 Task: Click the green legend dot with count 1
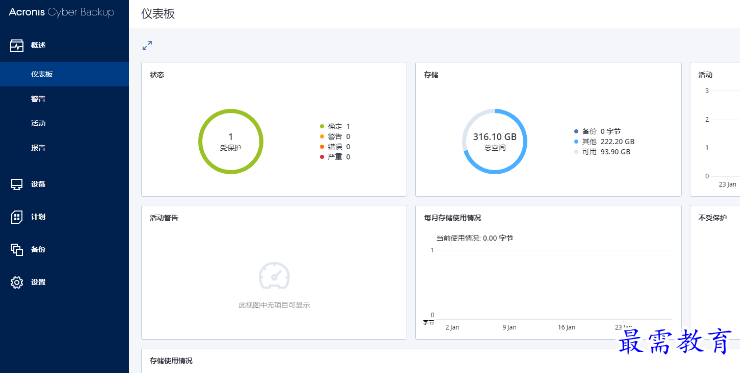pos(322,127)
